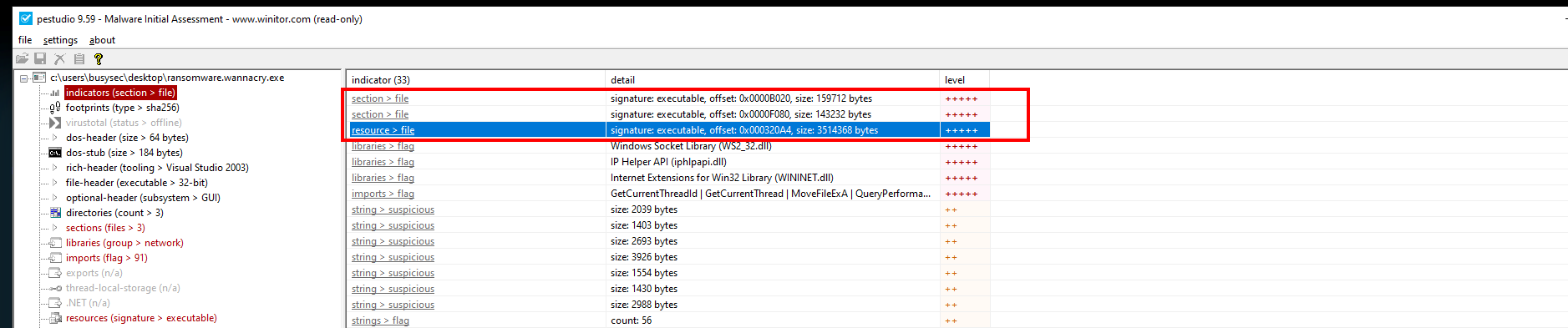Click GetCurrentThreadId imports detail cell
Image resolution: width=1568 pixels, height=328 pixels.
[770, 194]
